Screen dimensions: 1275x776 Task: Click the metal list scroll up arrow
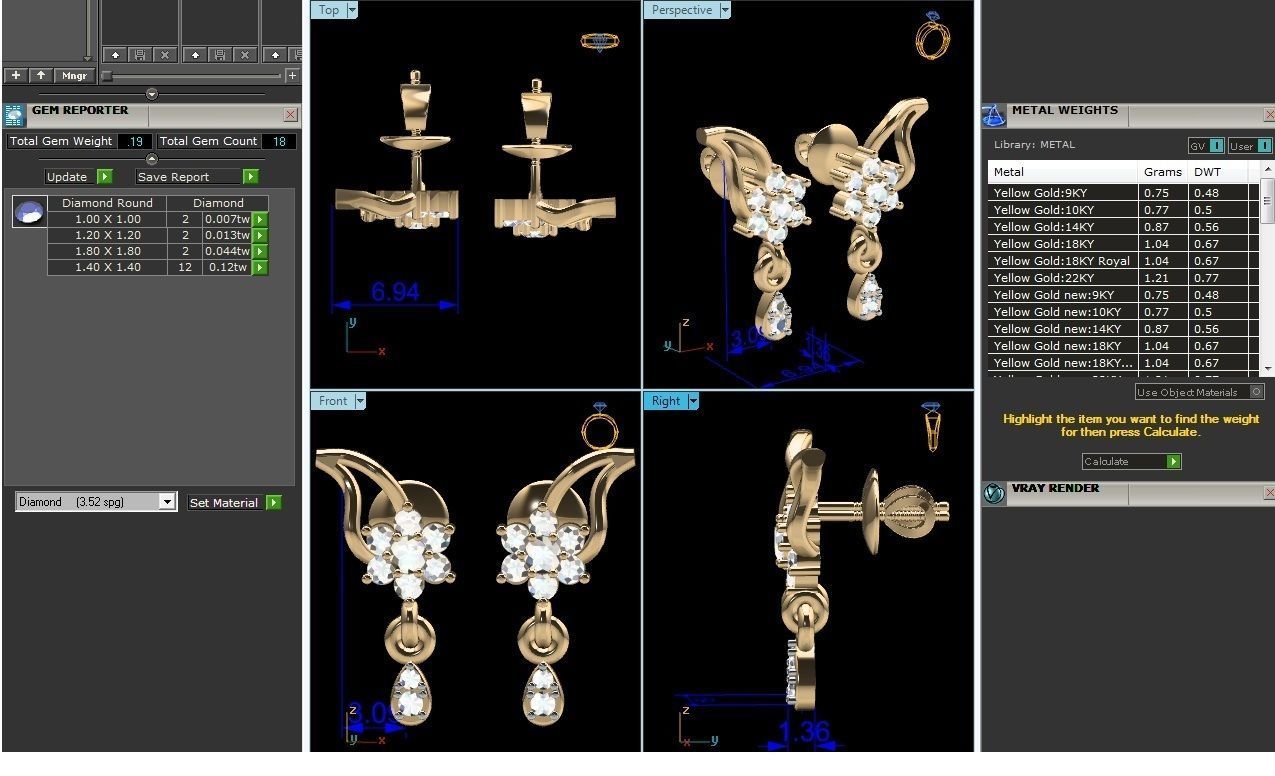(x=1268, y=170)
